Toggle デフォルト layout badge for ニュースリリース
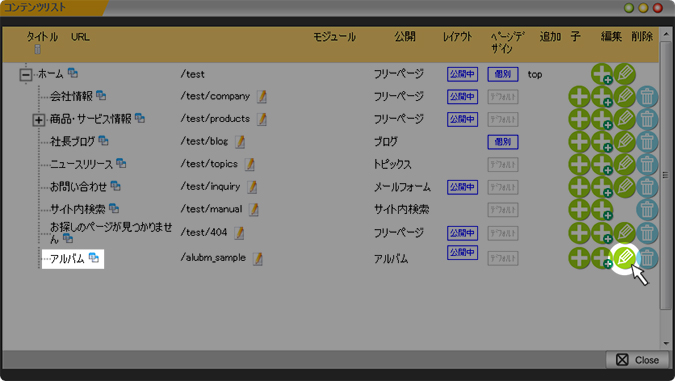 (x=503, y=164)
